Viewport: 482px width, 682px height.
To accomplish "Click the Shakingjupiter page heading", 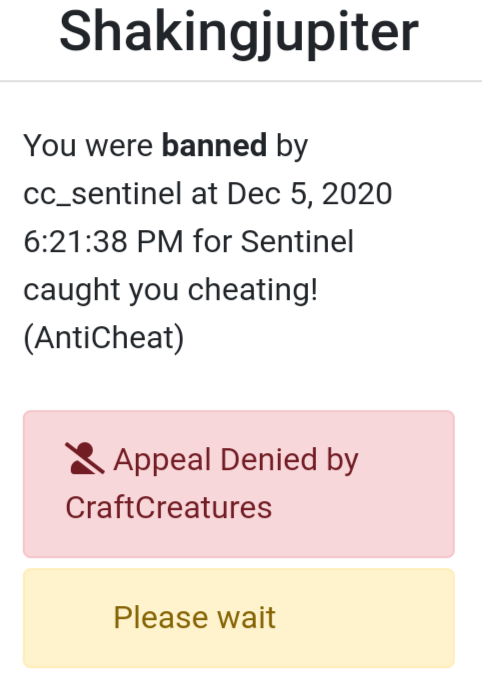I will pos(239,32).
